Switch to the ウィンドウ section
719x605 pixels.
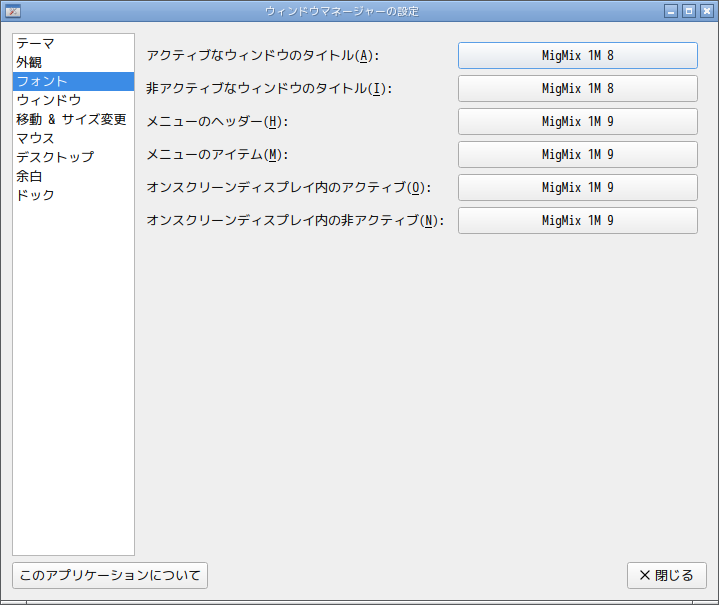[49, 100]
